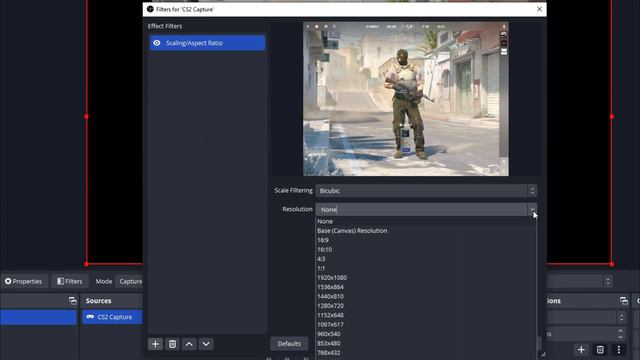This screenshot has width=640, height=360.
Task: Collapse the Resolution dropdown arrow
Action: pyautogui.click(x=532, y=209)
